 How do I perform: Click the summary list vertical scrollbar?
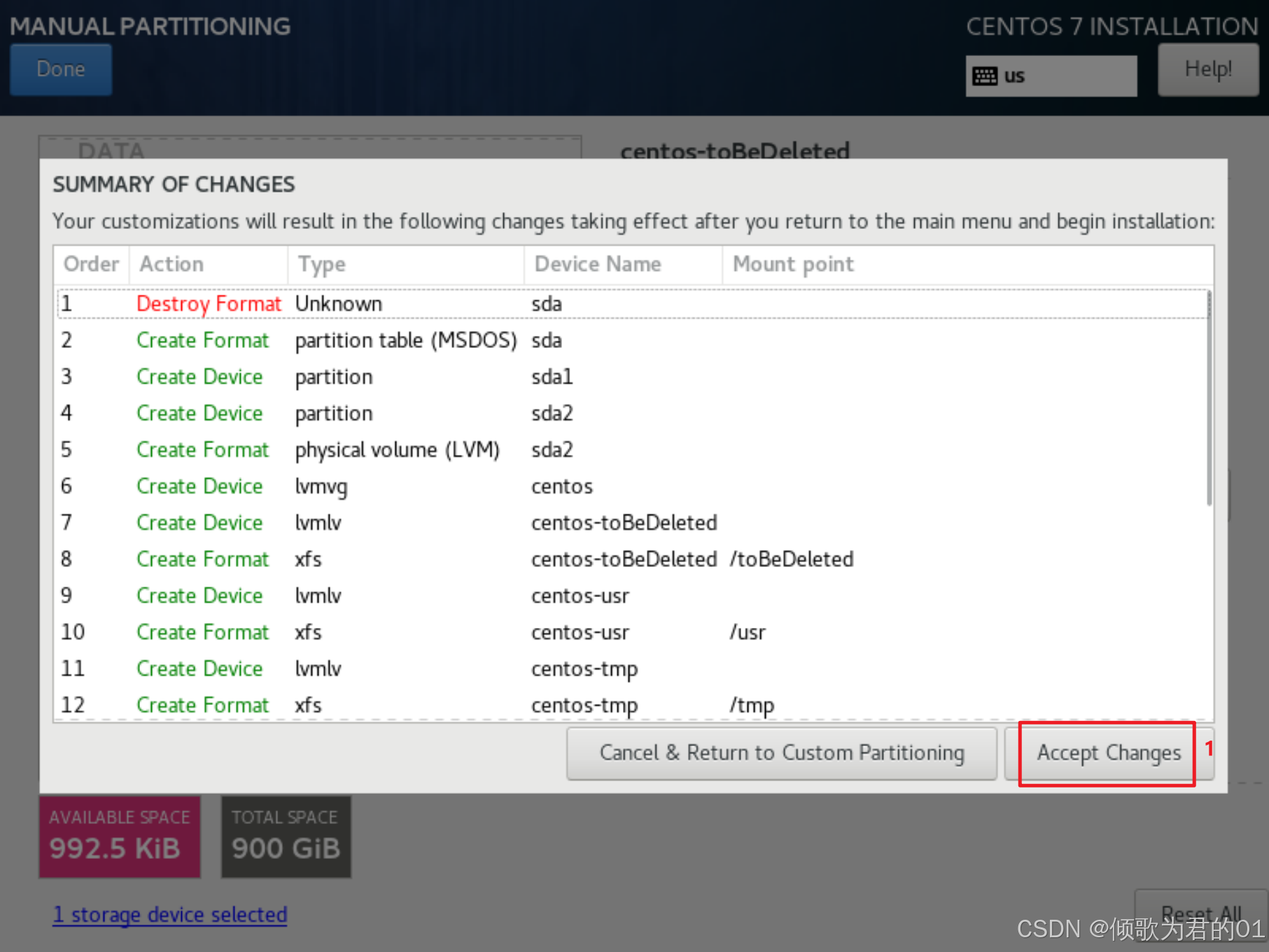click(x=1209, y=398)
